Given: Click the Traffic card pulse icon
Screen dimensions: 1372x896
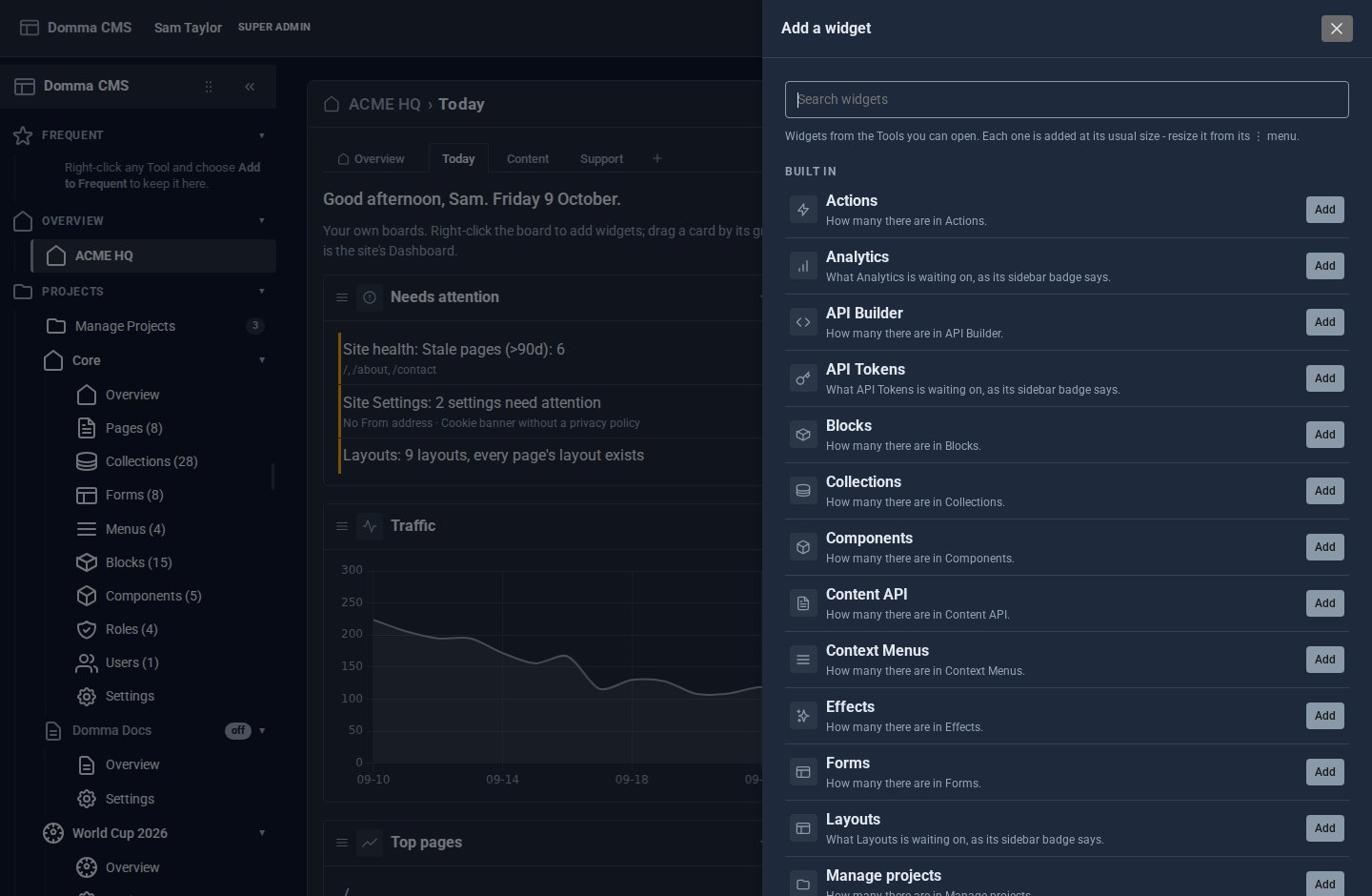Looking at the screenshot, I should [x=370, y=526].
